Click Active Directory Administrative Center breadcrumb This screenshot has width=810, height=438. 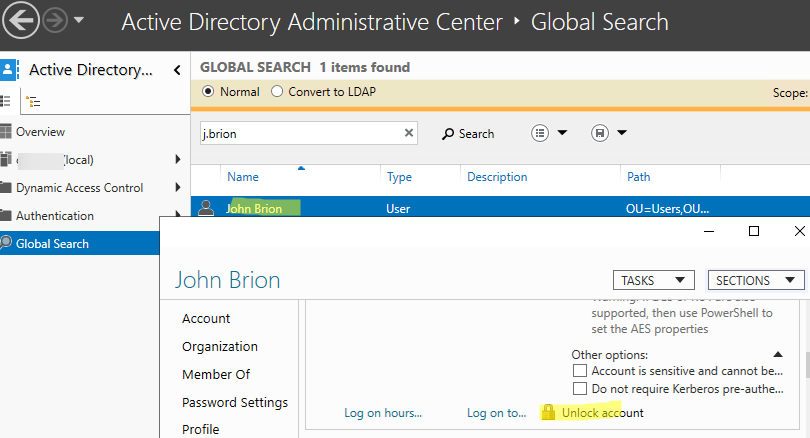pyautogui.click(x=312, y=22)
